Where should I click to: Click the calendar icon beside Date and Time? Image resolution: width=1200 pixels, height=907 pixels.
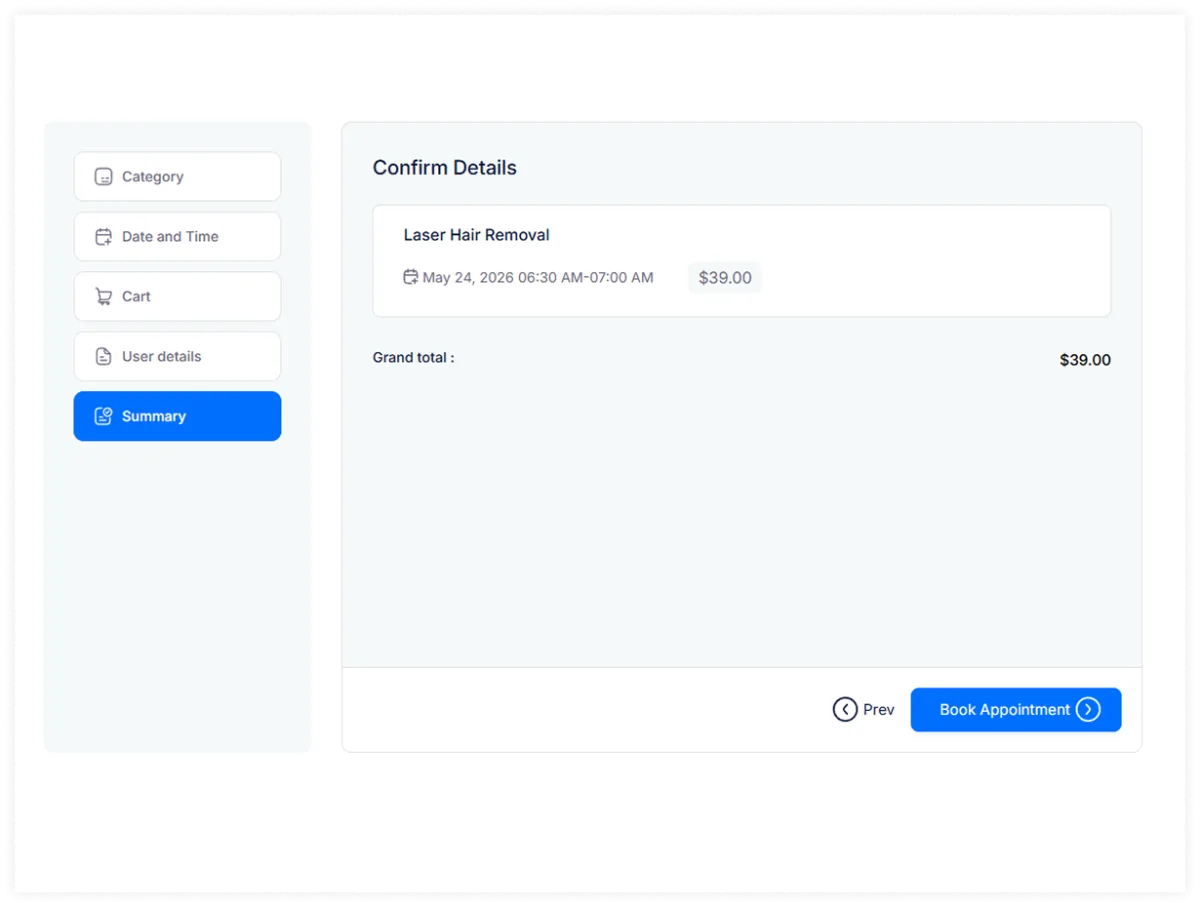pyautogui.click(x=103, y=237)
